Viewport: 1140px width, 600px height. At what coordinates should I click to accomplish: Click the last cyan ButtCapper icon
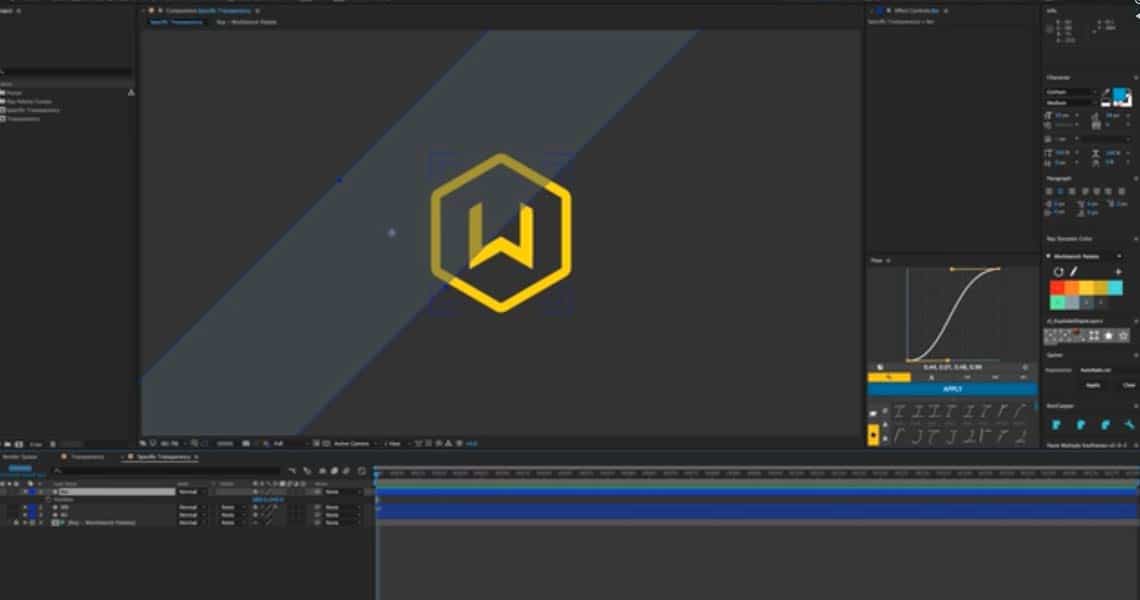click(1129, 425)
